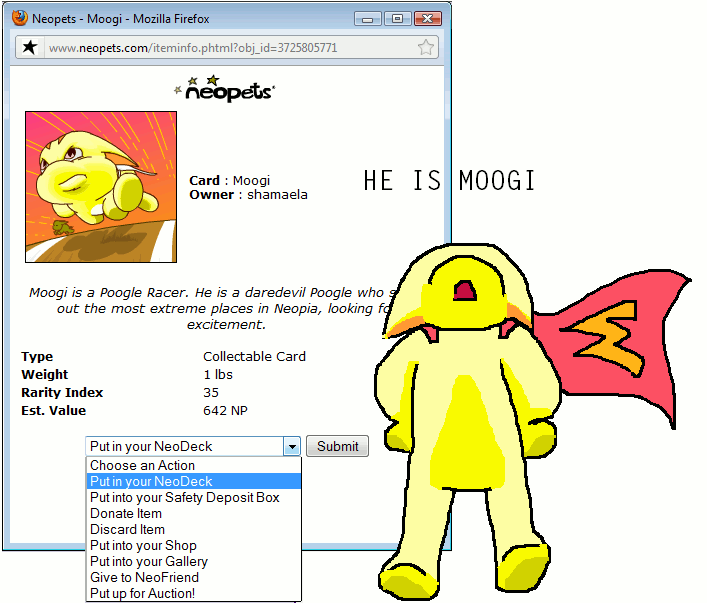
Task: Click the Rarity Index value '35'
Action: point(211,392)
